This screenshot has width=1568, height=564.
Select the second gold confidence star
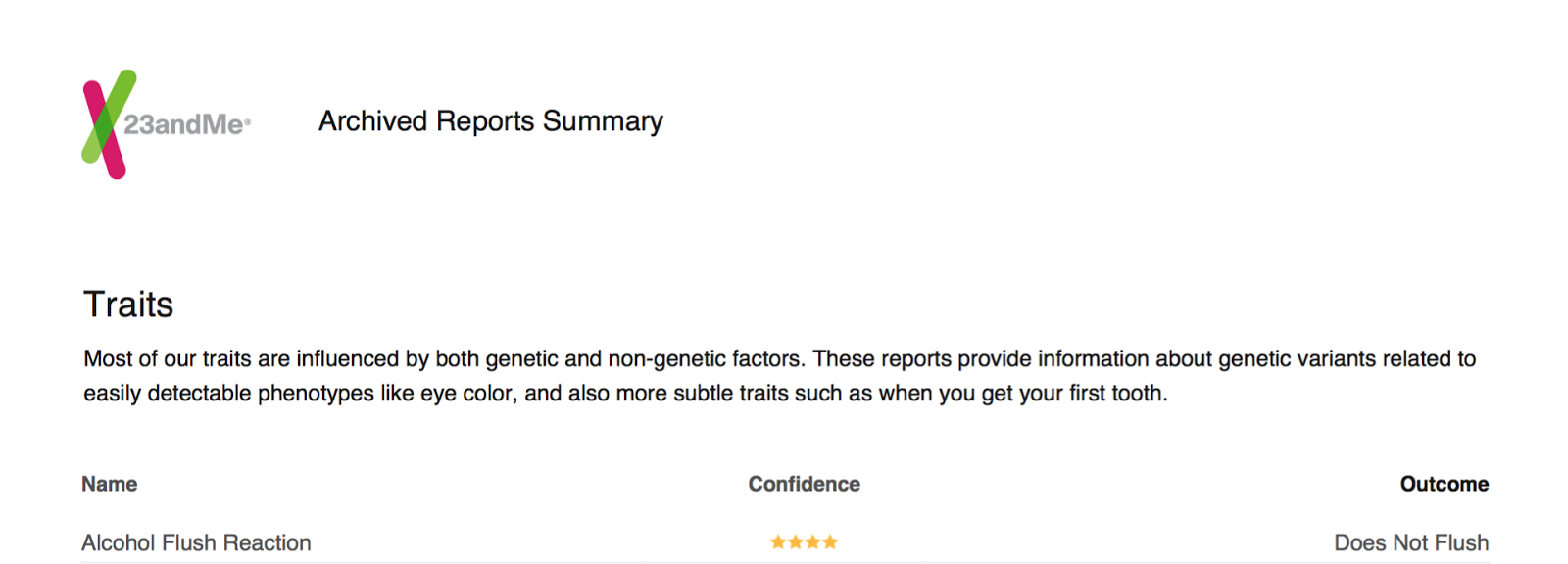pyautogui.click(x=796, y=542)
